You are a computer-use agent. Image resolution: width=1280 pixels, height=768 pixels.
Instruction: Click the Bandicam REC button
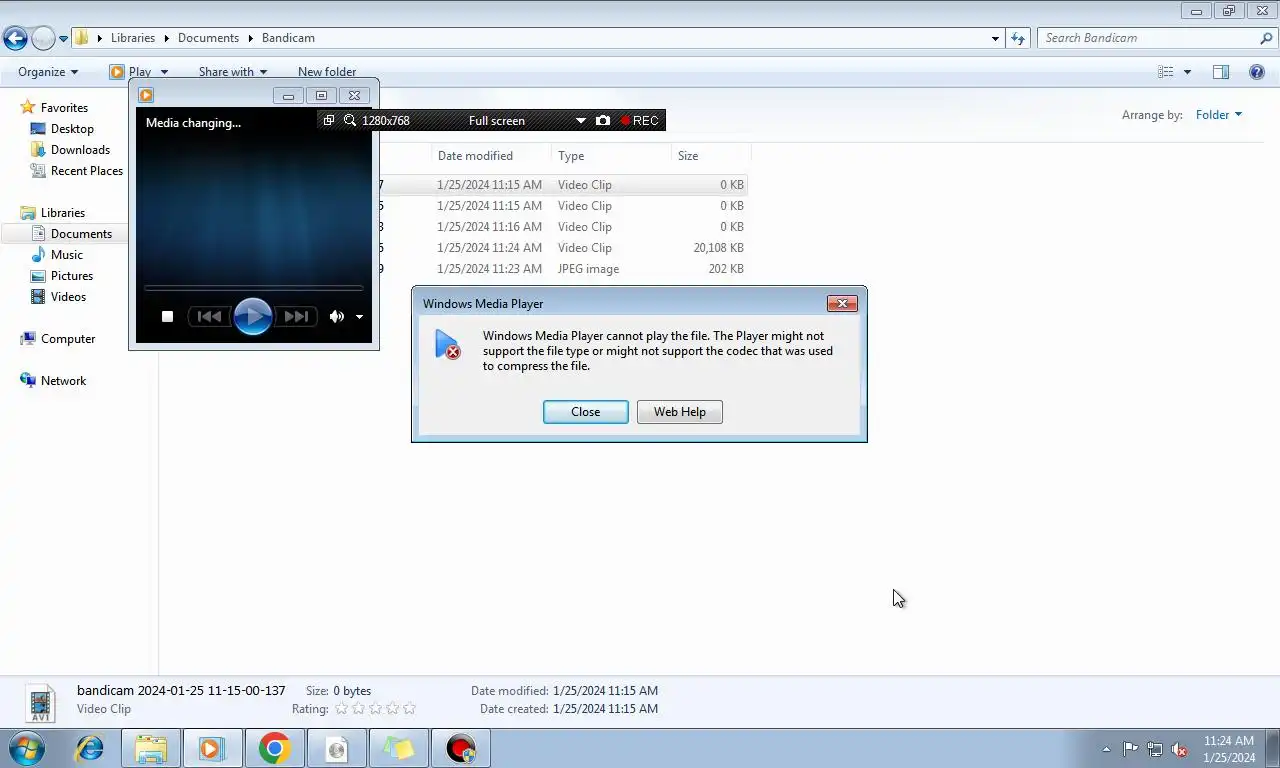point(639,121)
